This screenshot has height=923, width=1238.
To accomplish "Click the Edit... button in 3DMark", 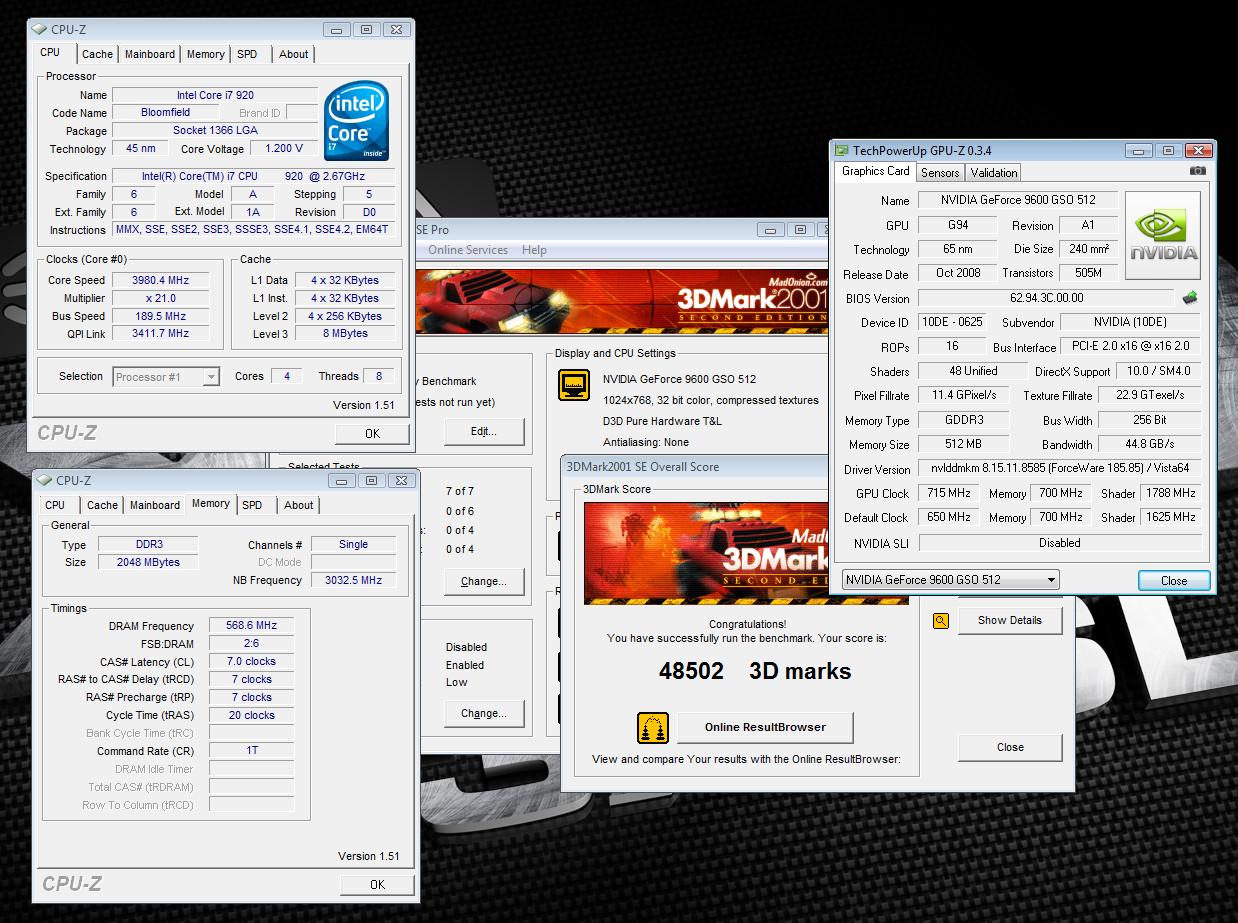I will pyautogui.click(x=484, y=432).
